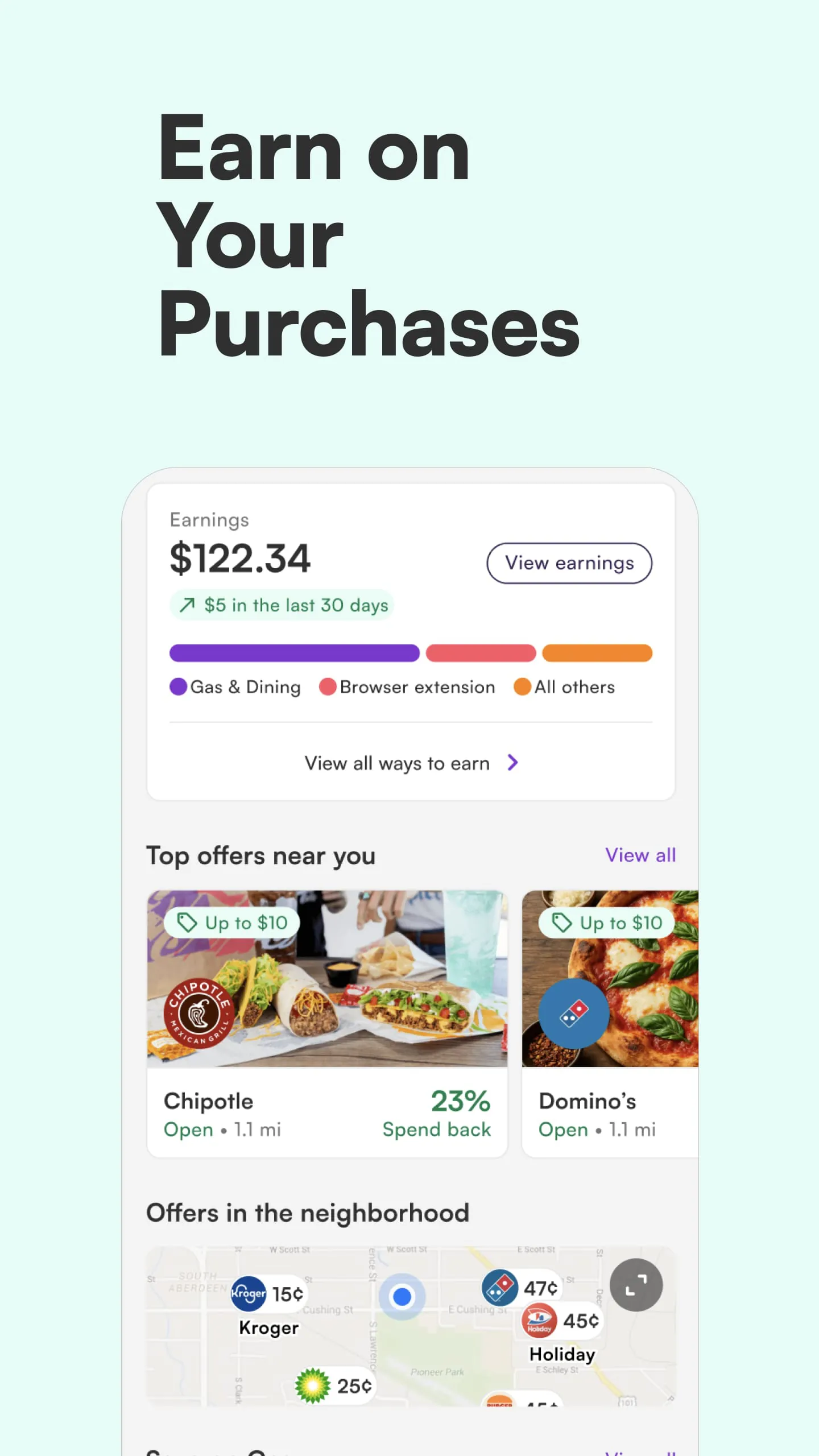Tap the Gas & Dining legend dot
Screen dimensions: 819x1456
pyautogui.click(x=179, y=686)
